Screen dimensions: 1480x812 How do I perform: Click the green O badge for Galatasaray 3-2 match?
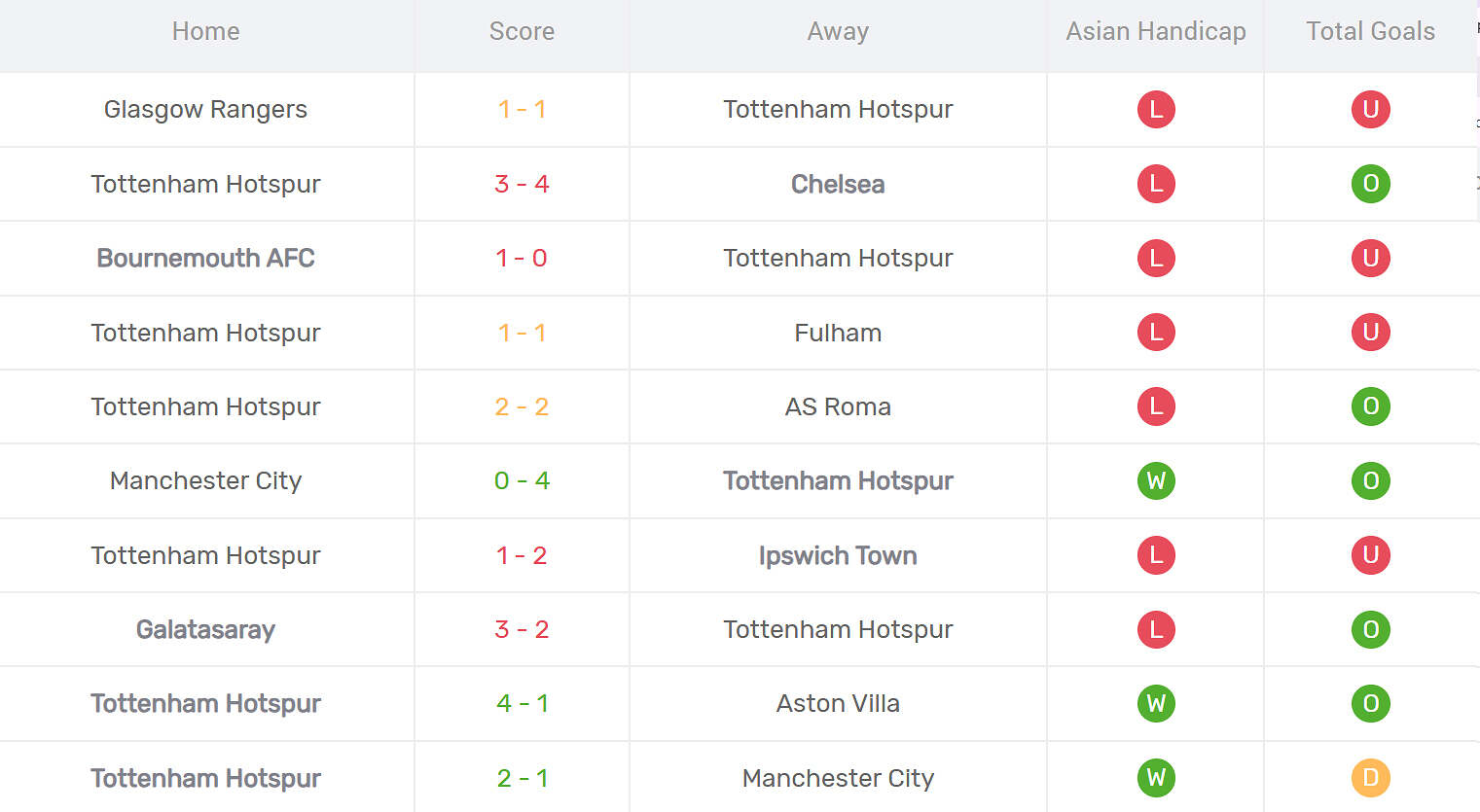click(1370, 629)
